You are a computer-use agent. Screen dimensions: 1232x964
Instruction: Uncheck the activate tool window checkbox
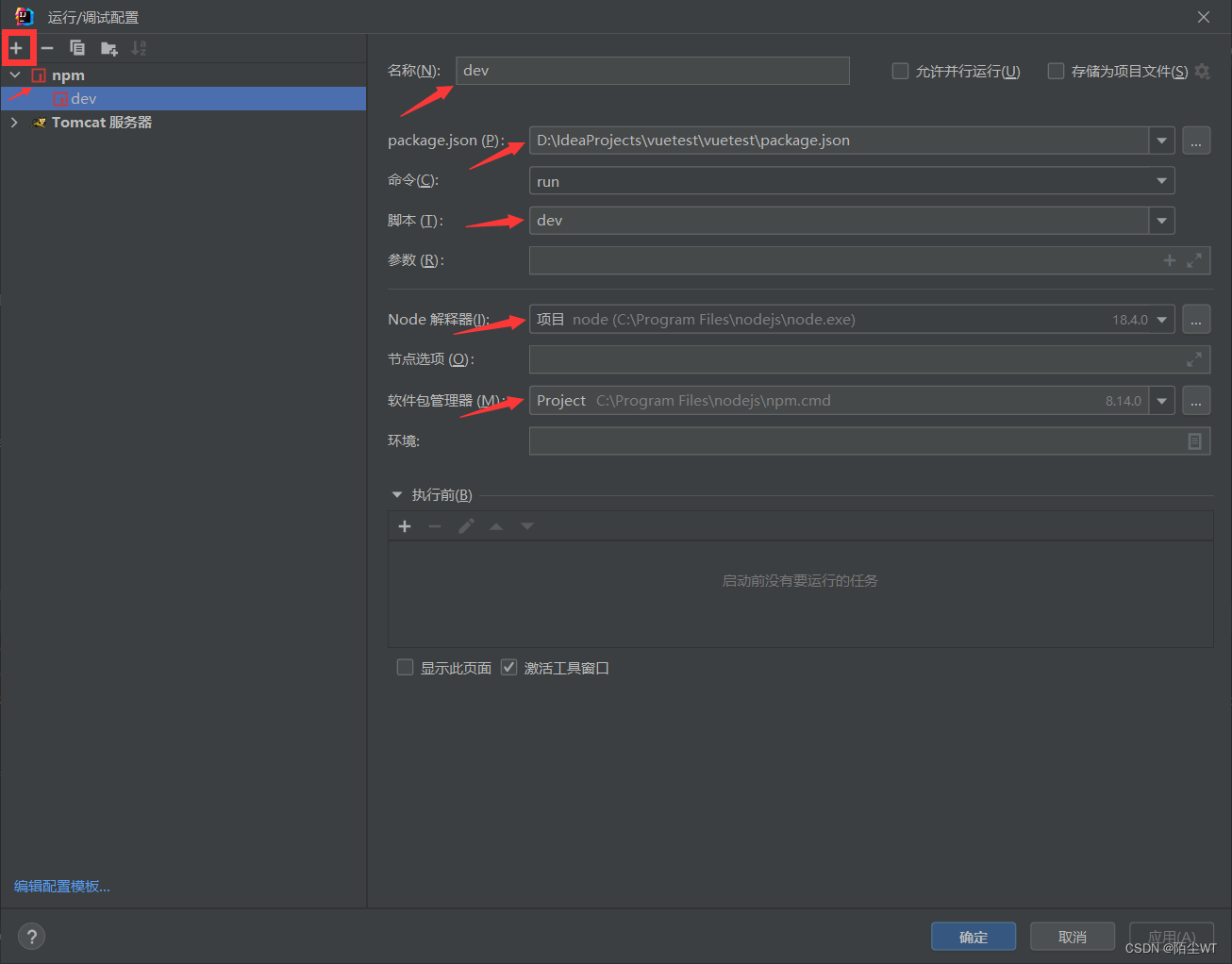coord(508,668)
